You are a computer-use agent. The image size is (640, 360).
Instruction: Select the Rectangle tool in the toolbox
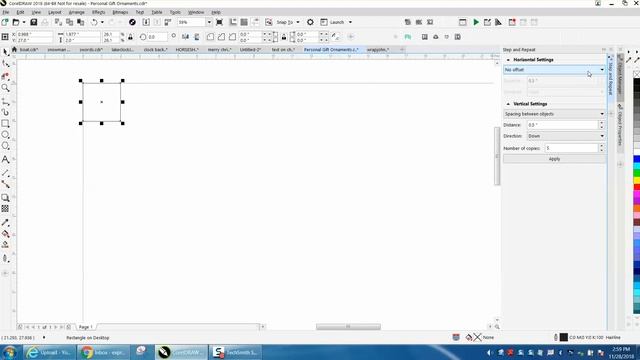[x=5, y=123]
